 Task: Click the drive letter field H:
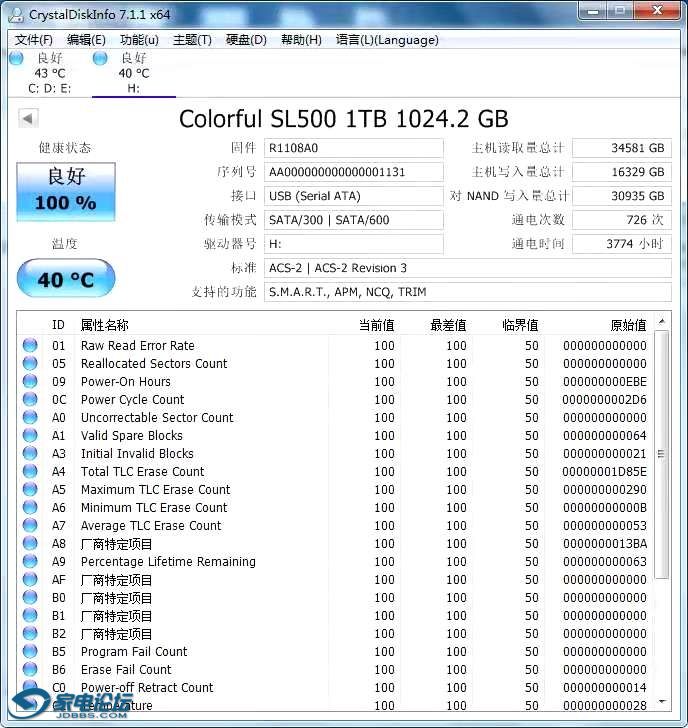(x=353, y=244)
